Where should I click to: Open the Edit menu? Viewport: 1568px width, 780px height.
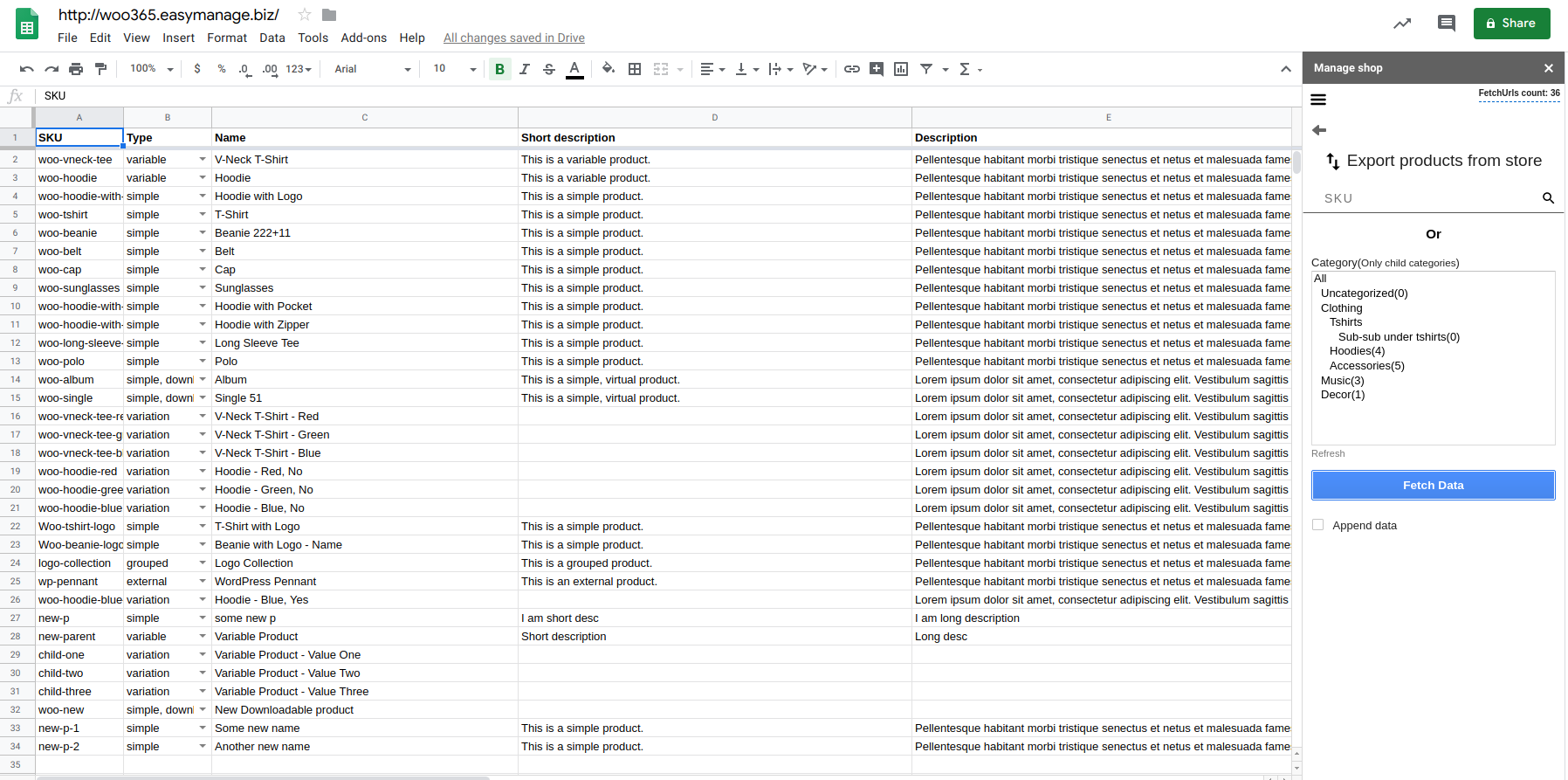pyautogui.click(x=100, y=38)
